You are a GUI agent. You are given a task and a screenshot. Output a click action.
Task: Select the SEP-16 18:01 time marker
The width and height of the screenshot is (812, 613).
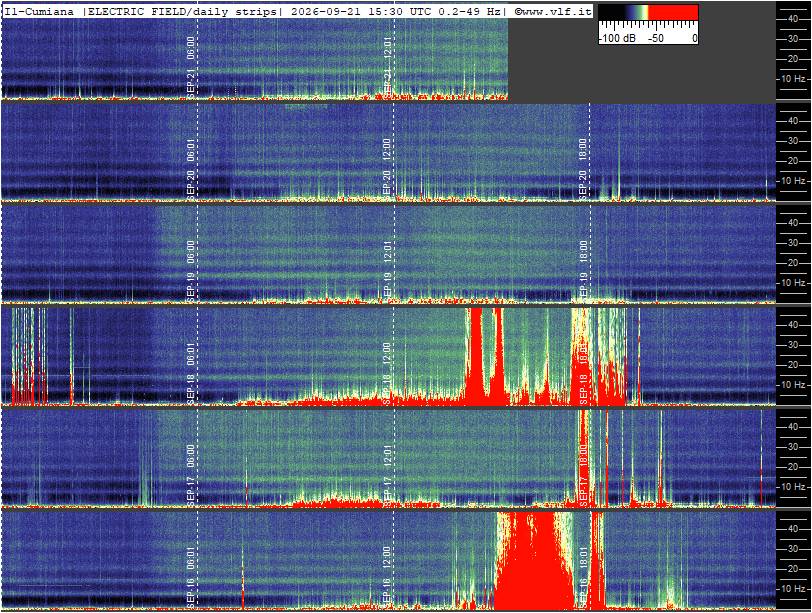[583, 577]
